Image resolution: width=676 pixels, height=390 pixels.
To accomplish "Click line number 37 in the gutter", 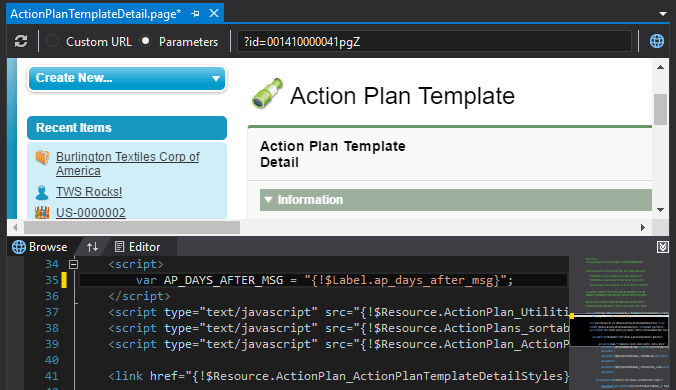I will tap(52, 312).
